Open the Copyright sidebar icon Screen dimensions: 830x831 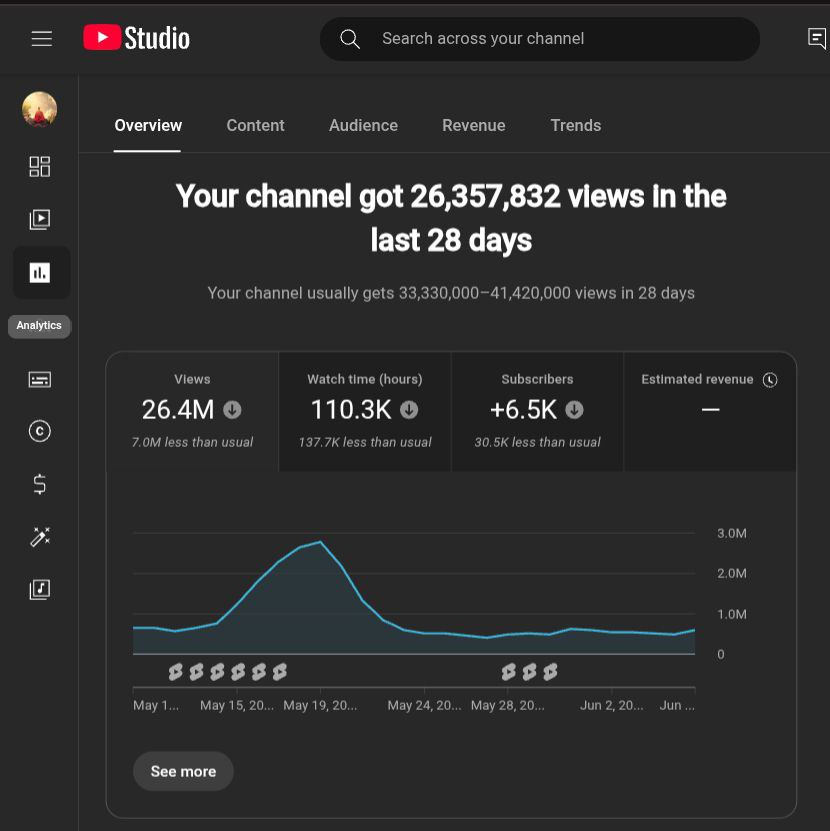40,431
